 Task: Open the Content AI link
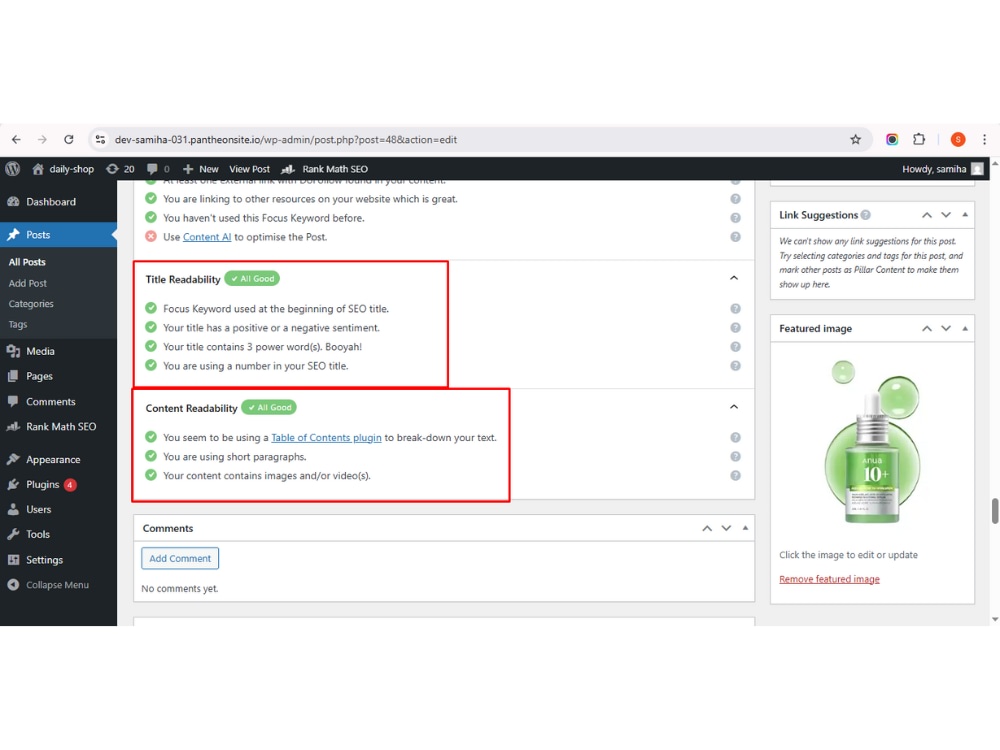click(x=207, y=237)
